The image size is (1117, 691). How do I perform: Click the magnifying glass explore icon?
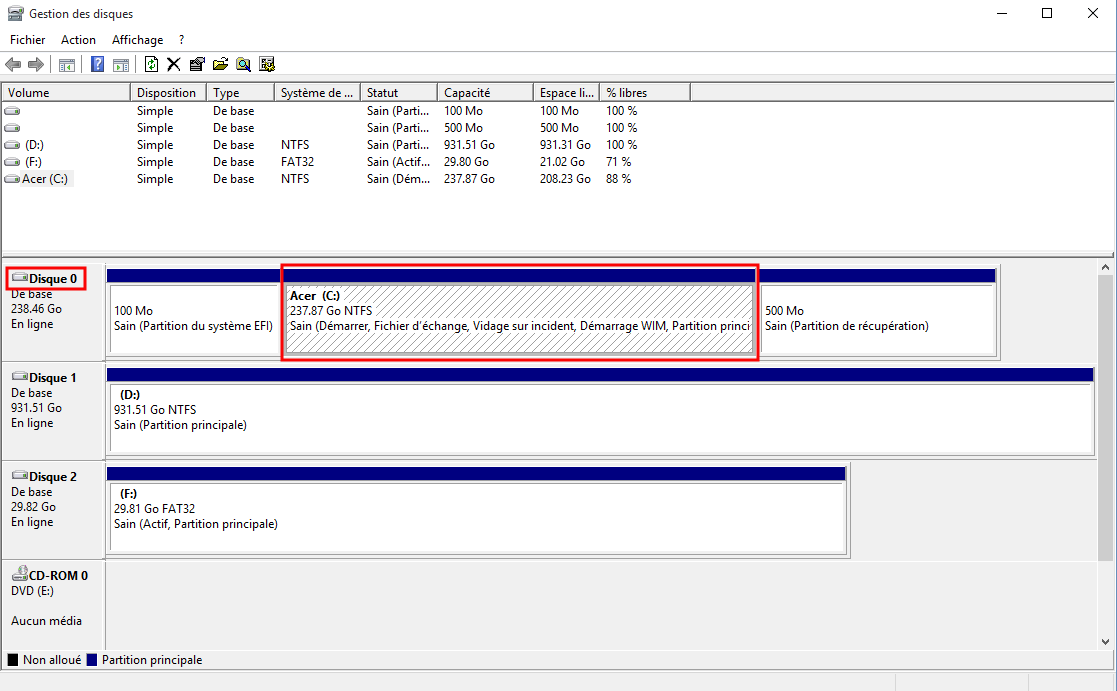click(243, 65)
